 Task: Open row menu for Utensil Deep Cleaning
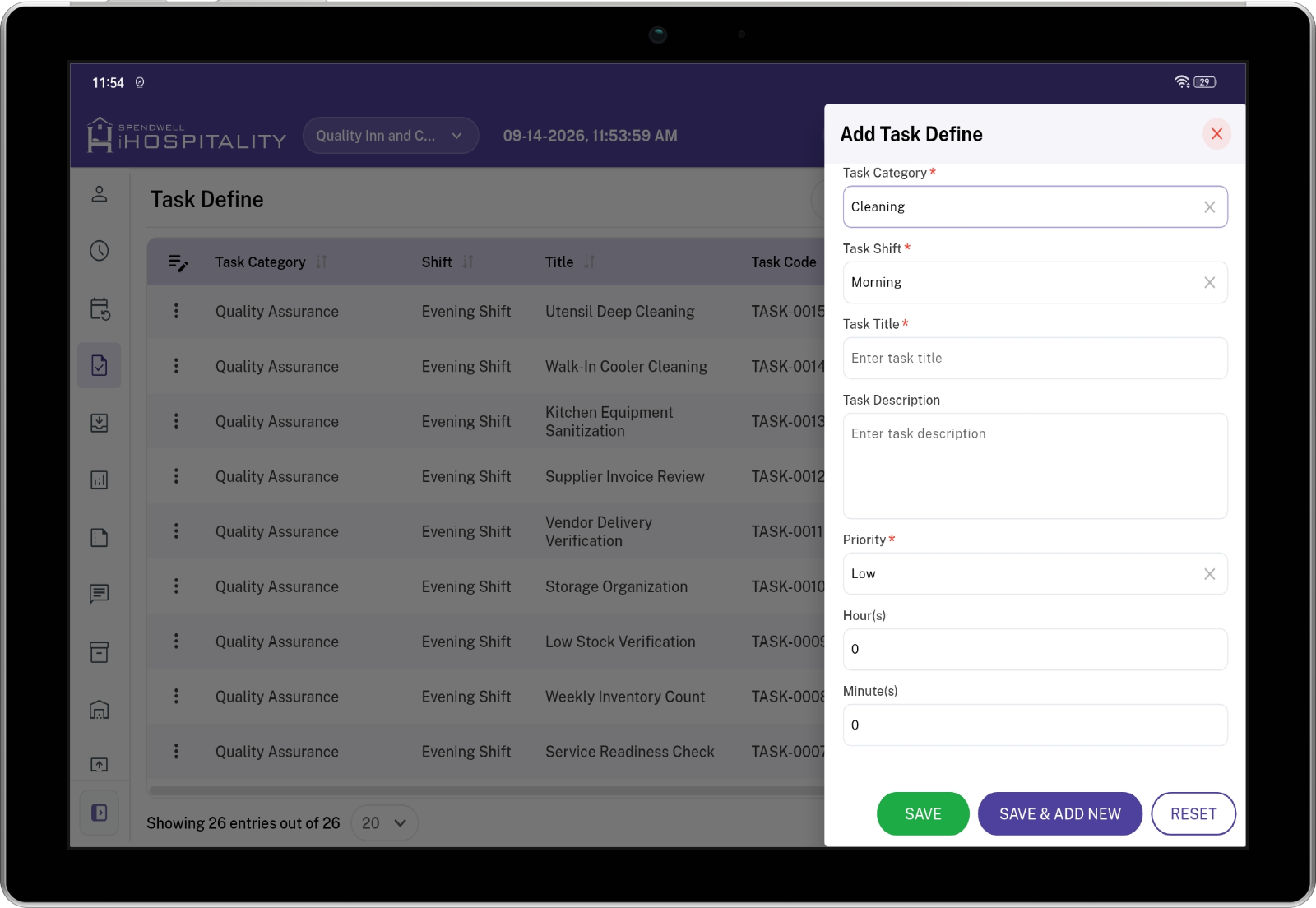[176, 311]
